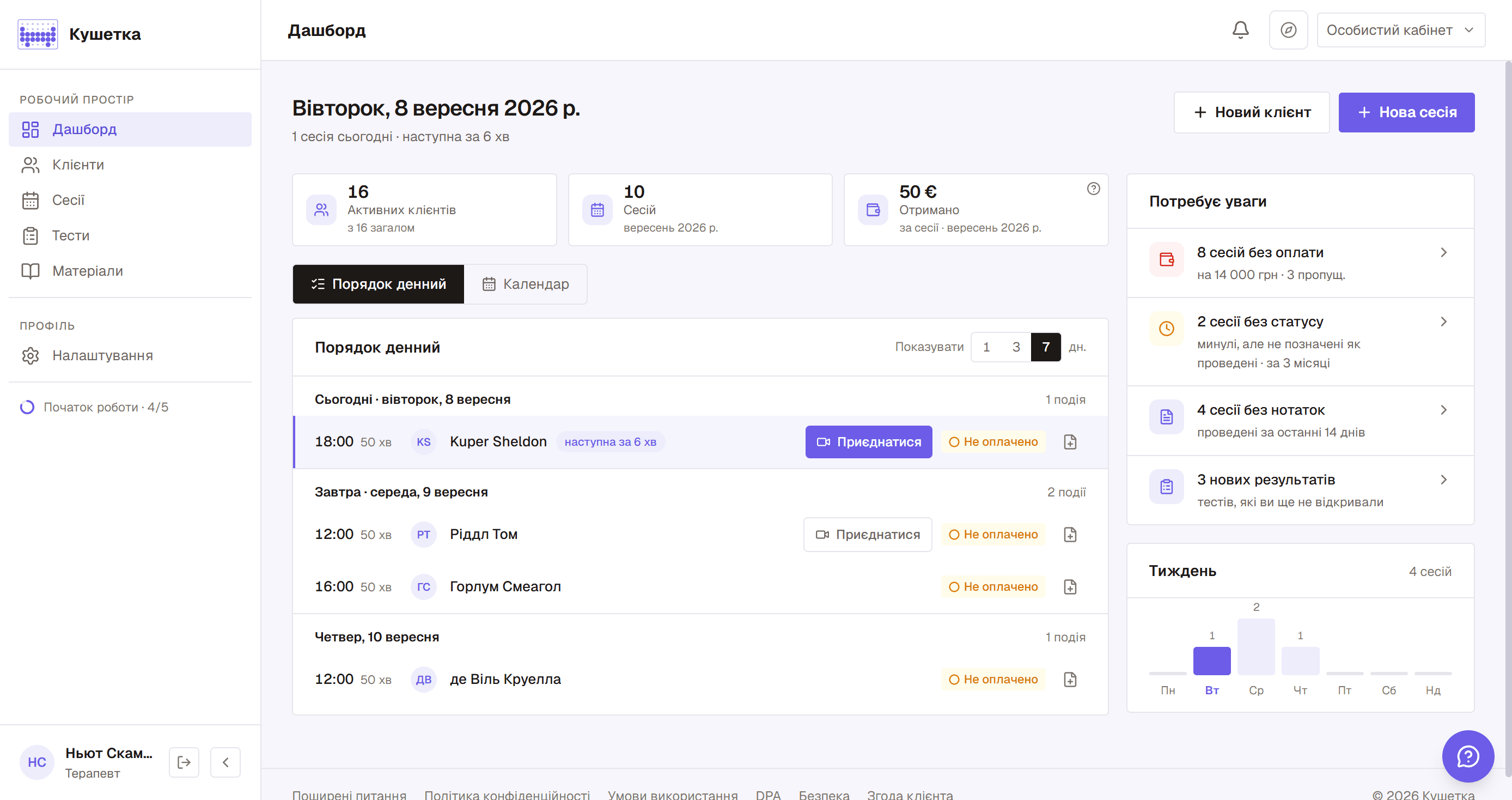Click the НС user avatar
Image resolution: width=1512 pixels, height=800 pixels.
pyautogui.click(x=37, y=762)
